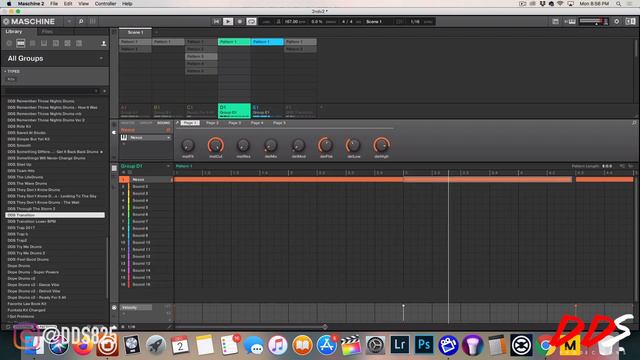The image size is (640, 360).
Task: Open the mixer view icon in header
Action: pos(93,21)
